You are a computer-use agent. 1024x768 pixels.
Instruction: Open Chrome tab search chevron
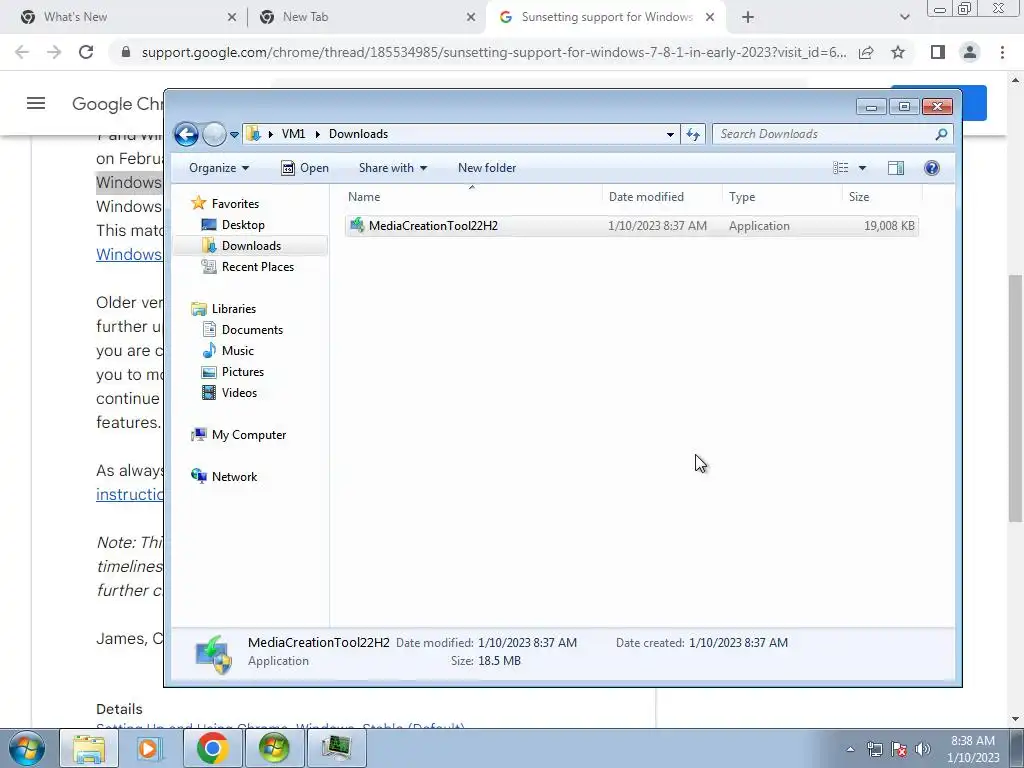904,18
